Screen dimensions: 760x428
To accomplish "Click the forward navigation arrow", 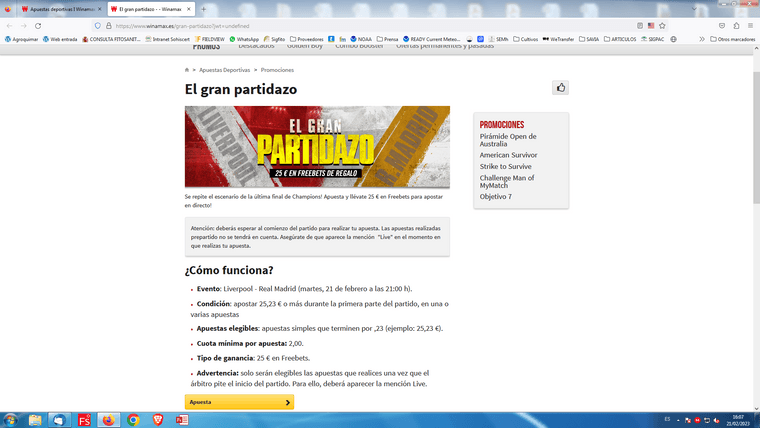I will 23,26.
